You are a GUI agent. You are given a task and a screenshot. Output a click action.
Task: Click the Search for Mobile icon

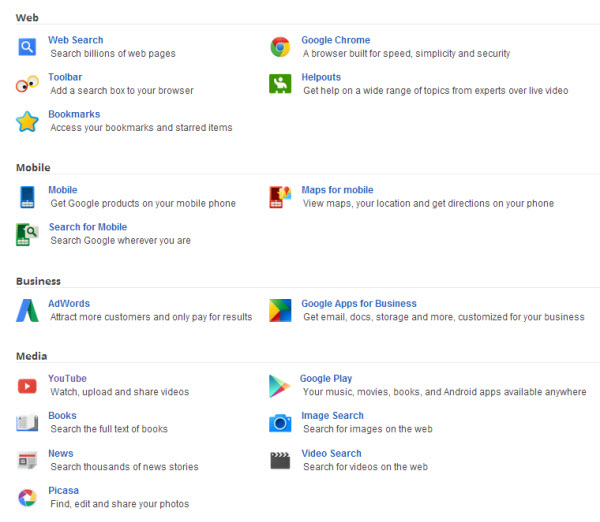pyautogui.click(x=27, y=234)
